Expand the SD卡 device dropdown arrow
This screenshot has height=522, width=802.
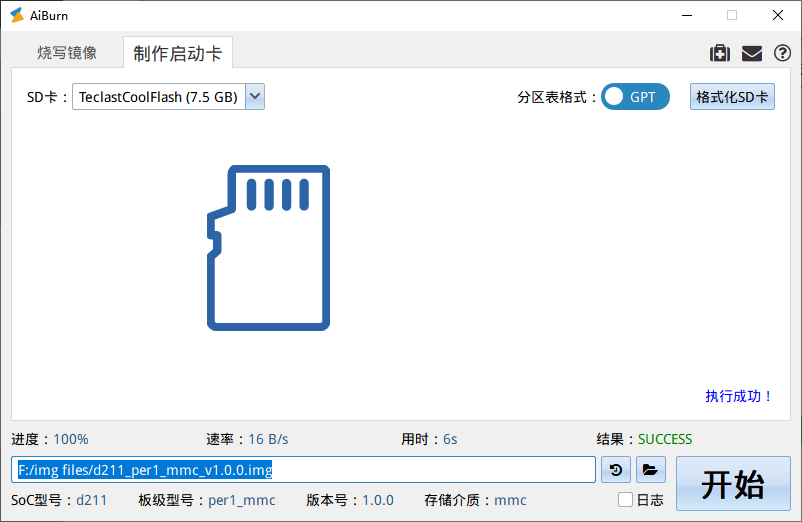255,97
